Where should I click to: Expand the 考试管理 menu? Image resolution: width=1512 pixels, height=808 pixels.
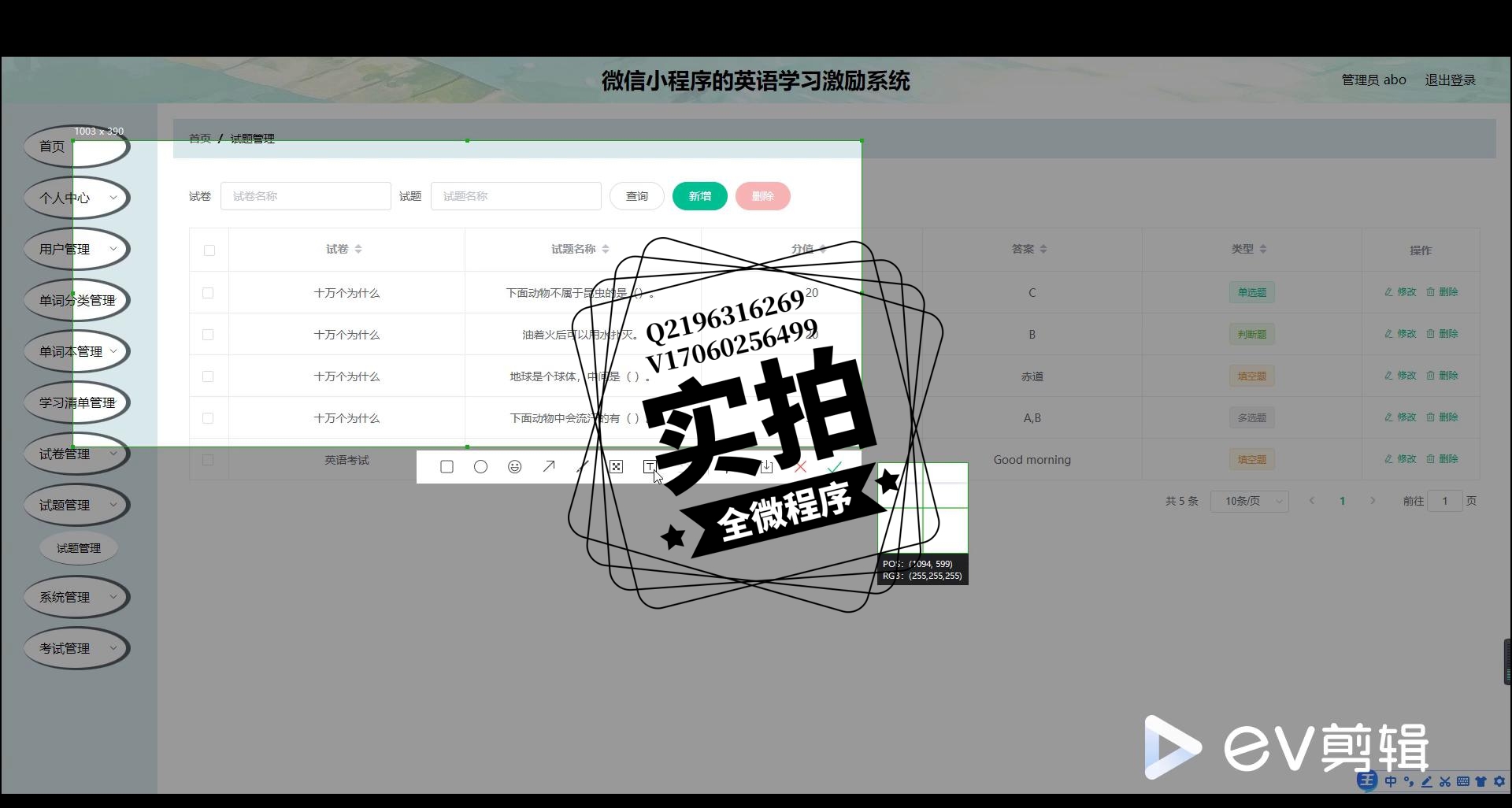[76, 648]
